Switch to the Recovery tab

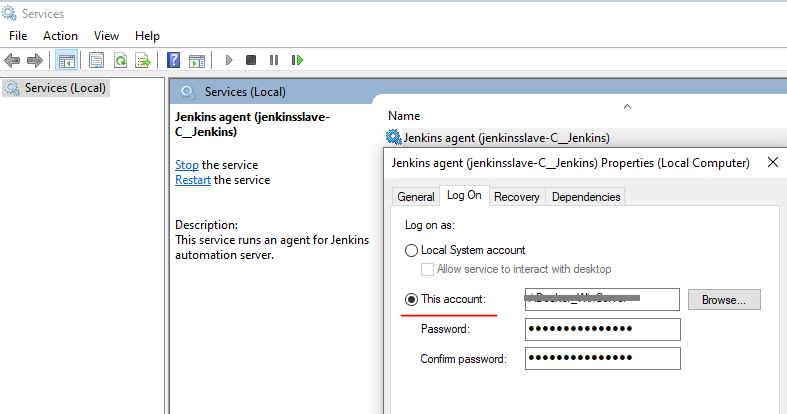point(516,197)
